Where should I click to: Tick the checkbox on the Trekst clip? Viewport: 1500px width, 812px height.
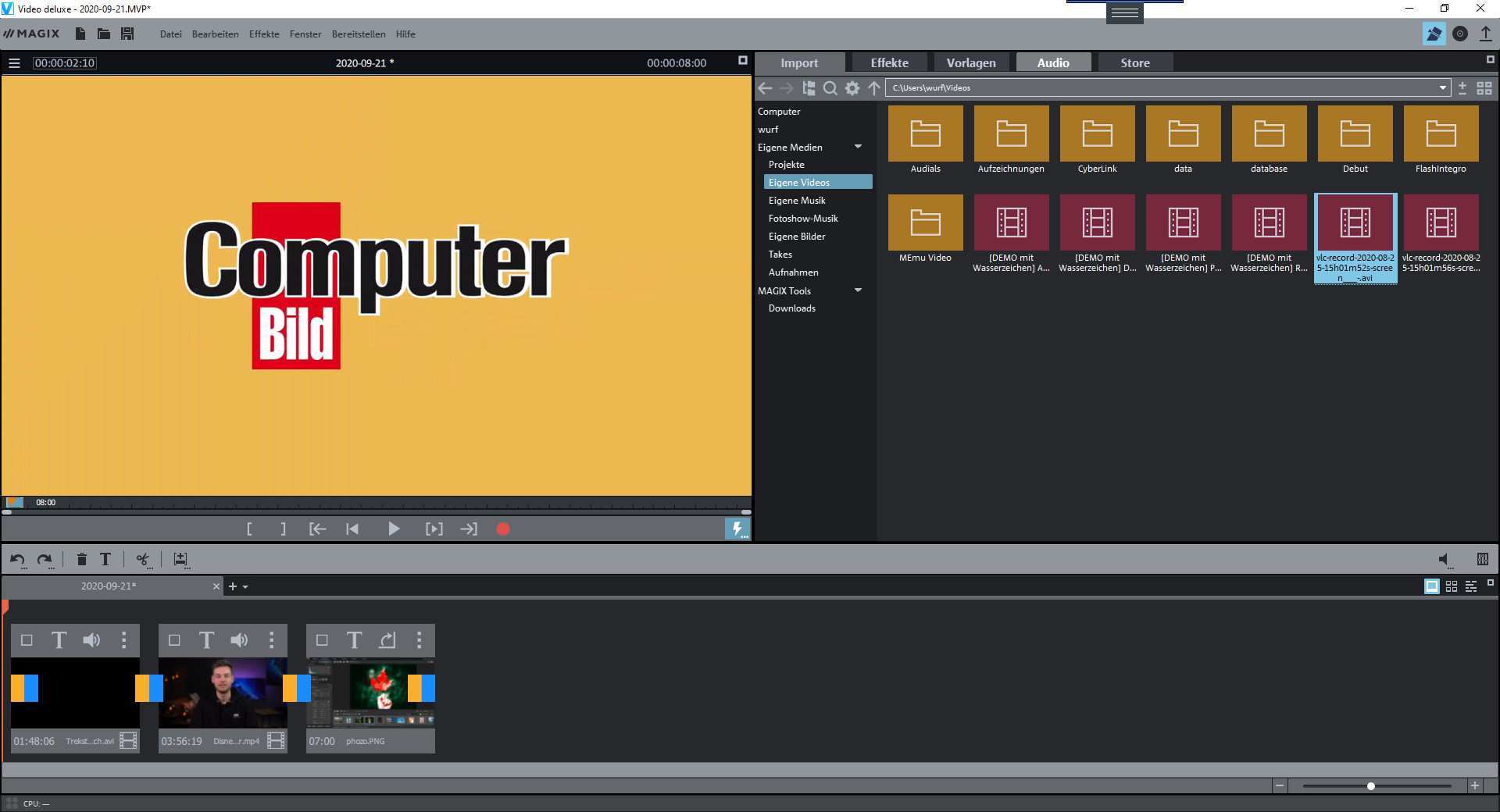tap(27, 640)
